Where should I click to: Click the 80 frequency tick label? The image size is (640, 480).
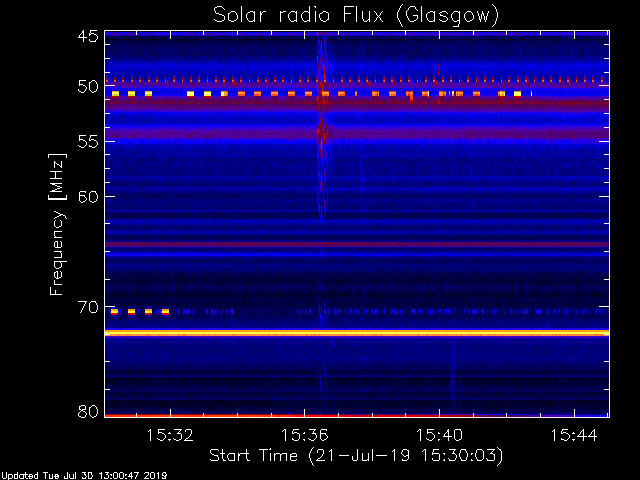[x=88, y=411]
